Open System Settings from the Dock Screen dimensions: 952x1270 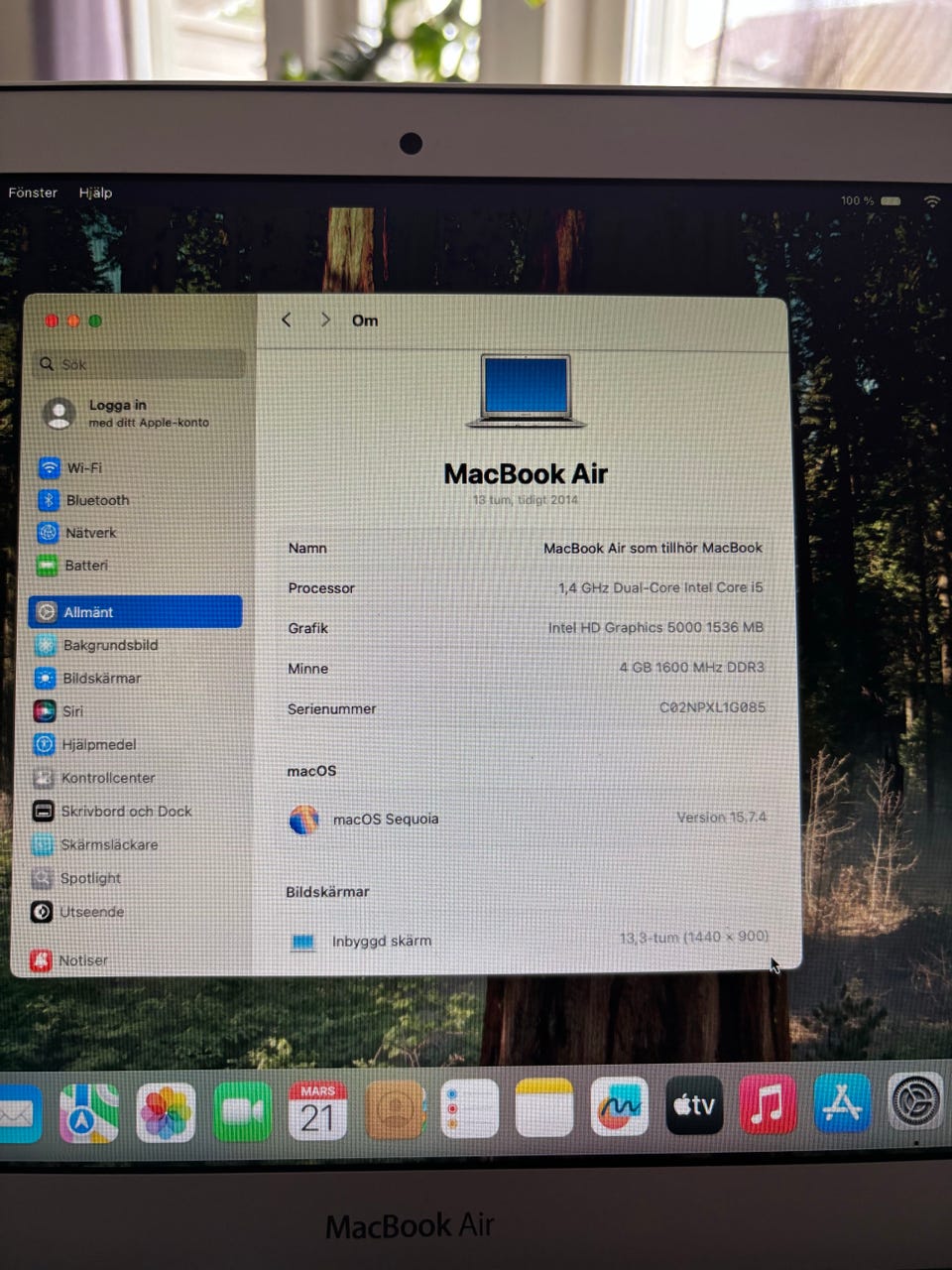pyautogui.click(x=915, y=1101)
